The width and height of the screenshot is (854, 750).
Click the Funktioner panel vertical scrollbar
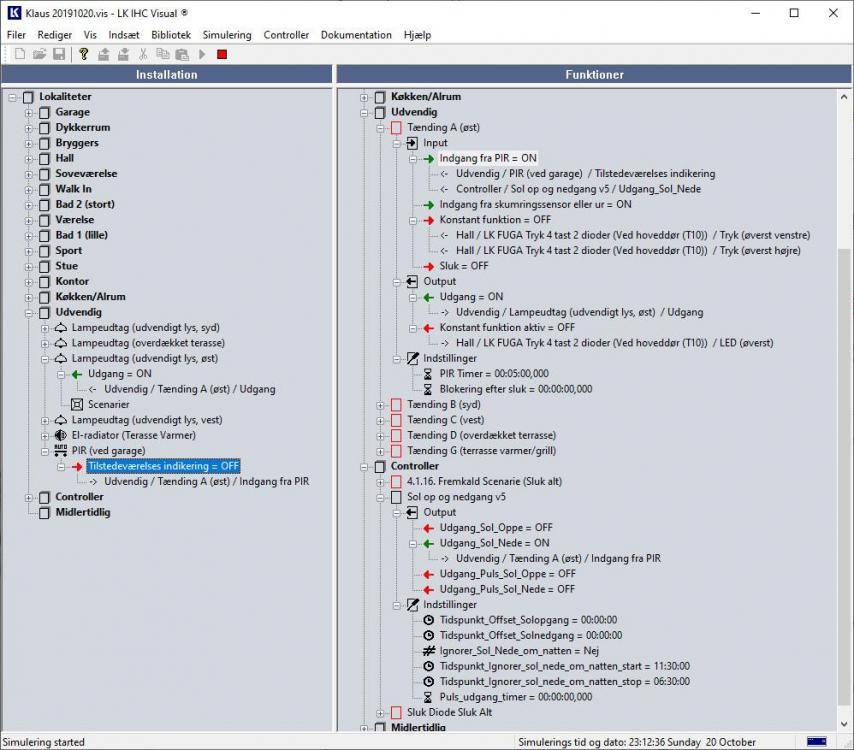coord(844,400)
